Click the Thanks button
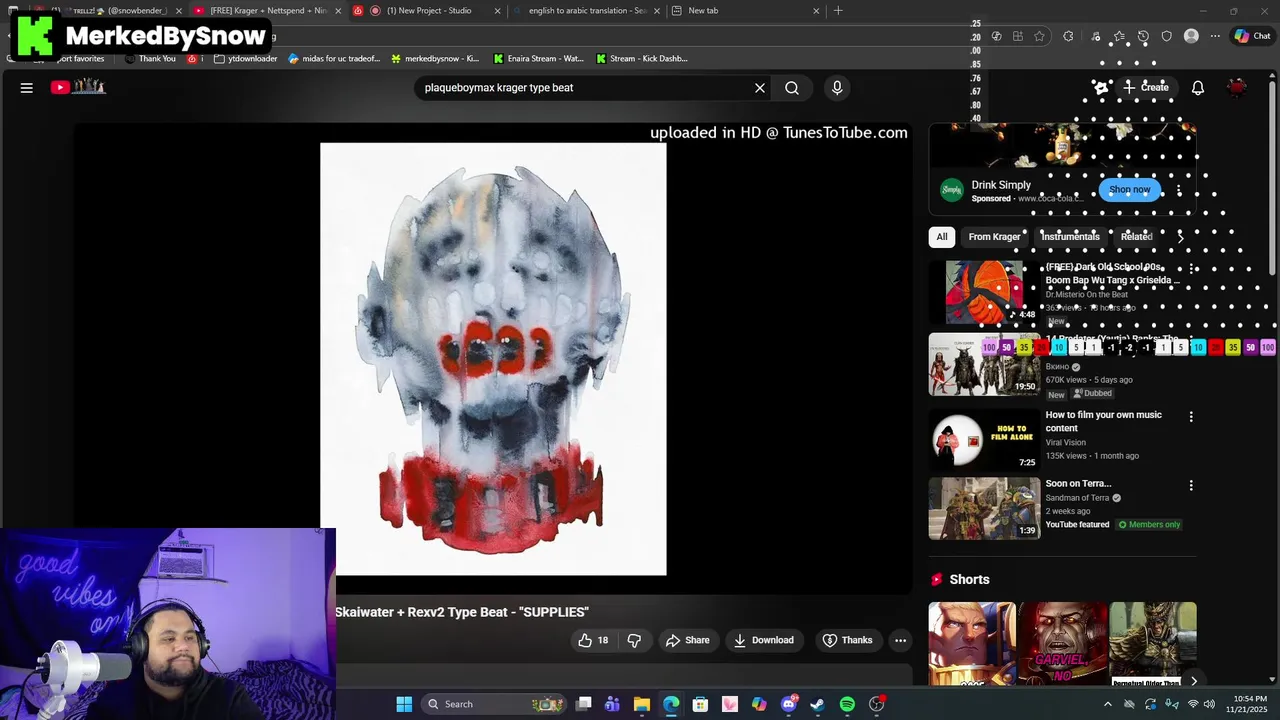This screenshot has width=1280, height=720. tap(847, 640)
